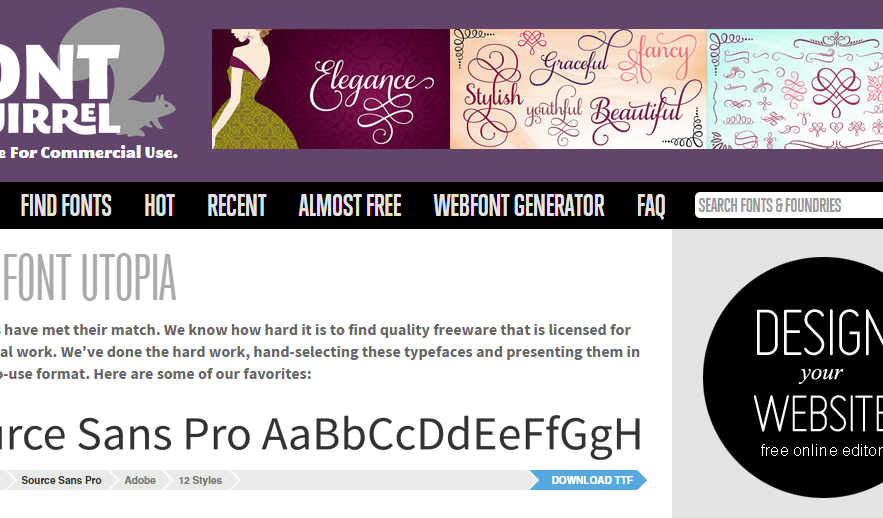
Task: Open the Source Sans Pro breadcrumb link
Action: tap(61, 480)
